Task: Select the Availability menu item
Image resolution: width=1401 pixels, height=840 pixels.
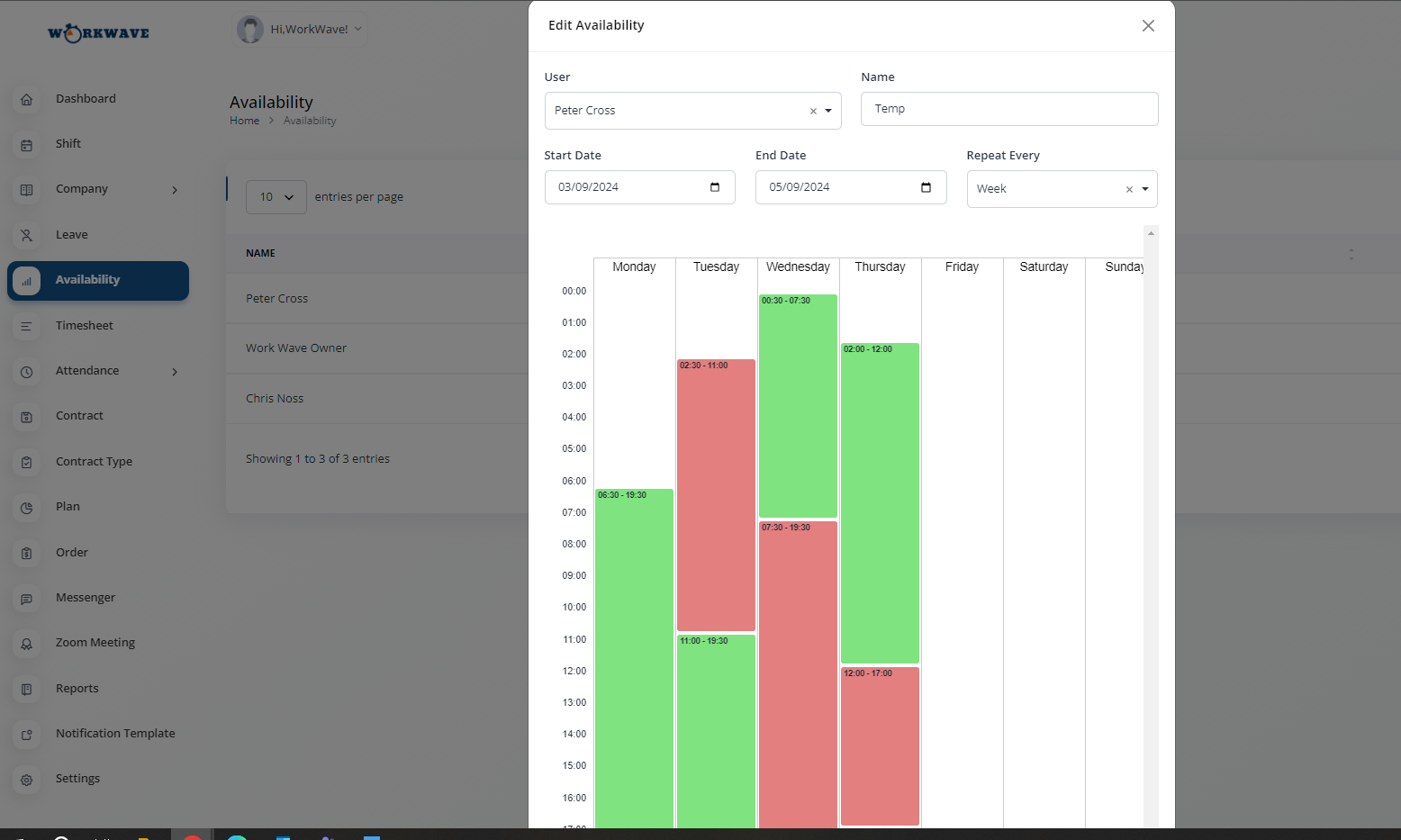Action: pos(98,281)
